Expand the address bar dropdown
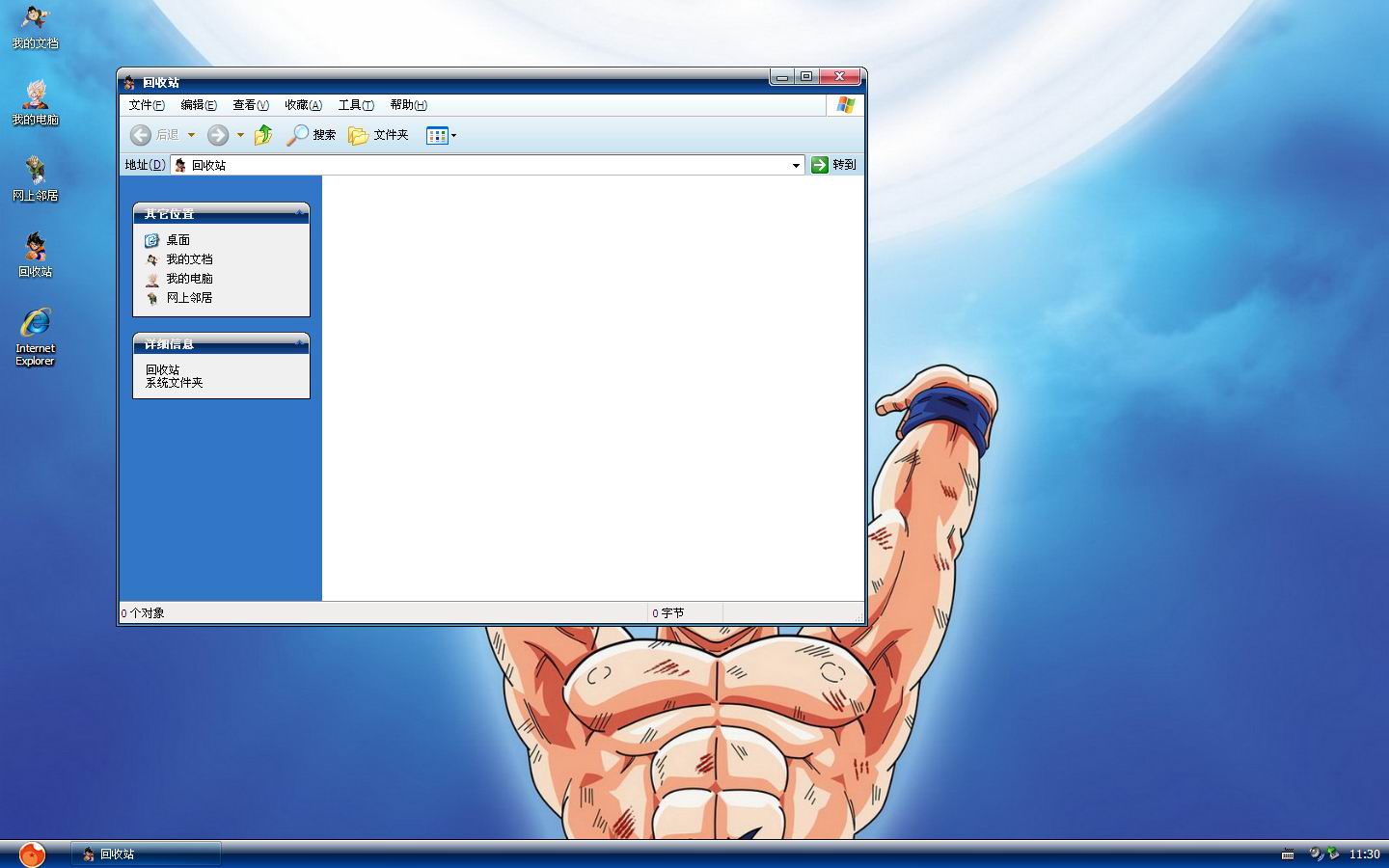Image resolution: width=1389 pixels, height=868 pixels. 796,166
